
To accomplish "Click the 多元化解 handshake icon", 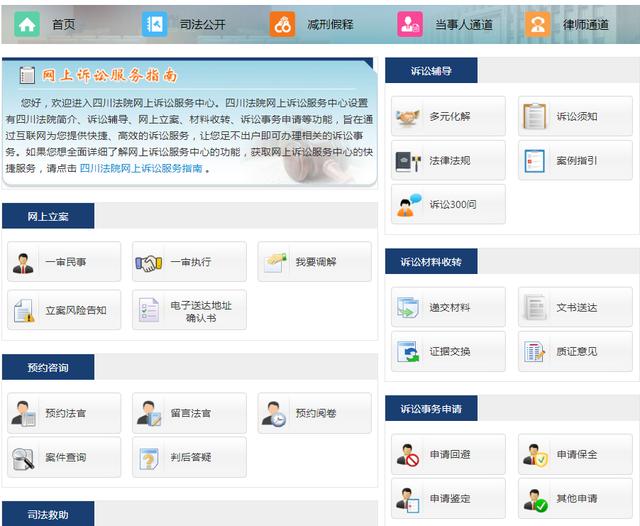I will 407,117.
